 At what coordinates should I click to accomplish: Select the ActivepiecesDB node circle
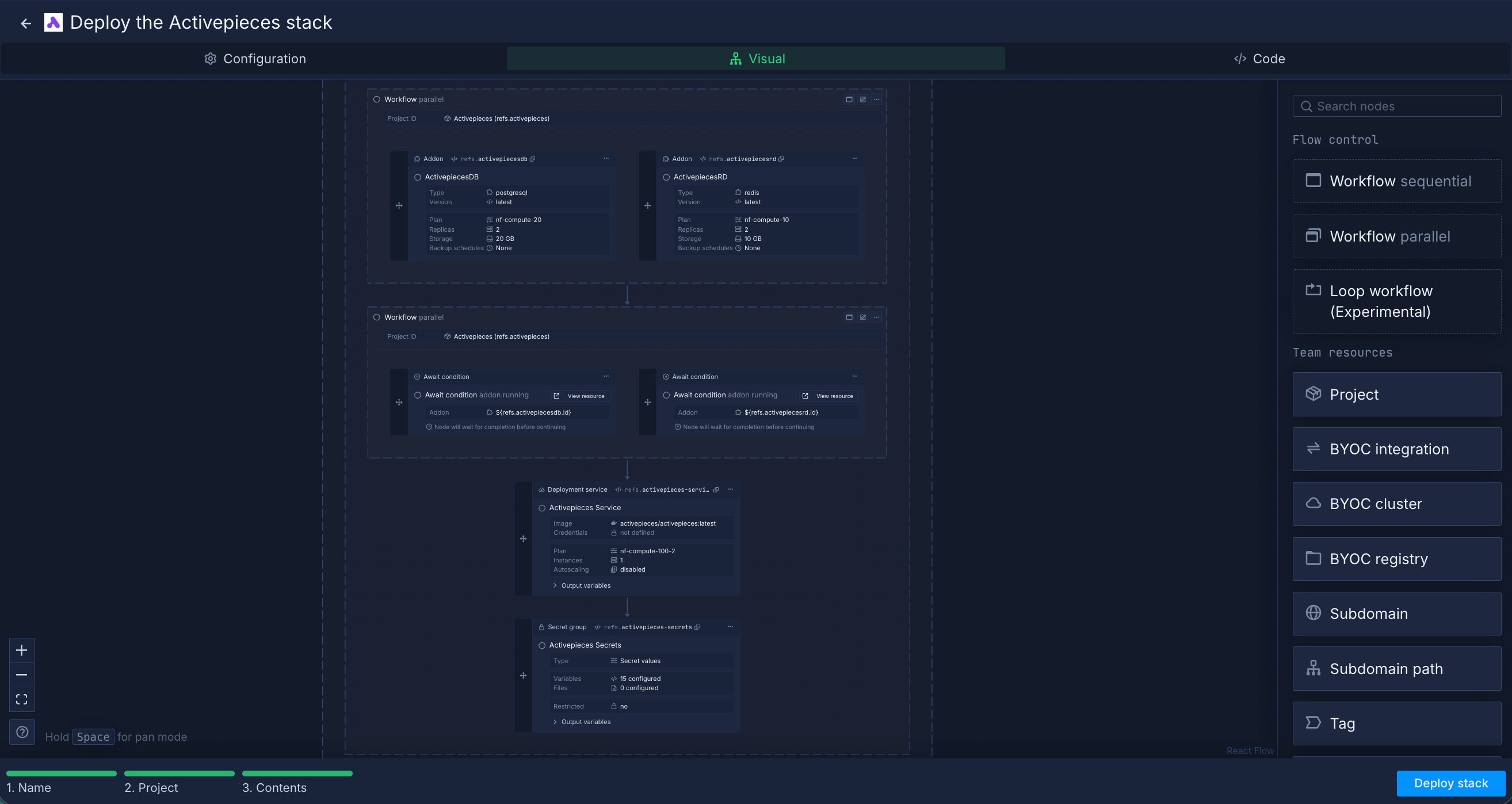(418, 177)
